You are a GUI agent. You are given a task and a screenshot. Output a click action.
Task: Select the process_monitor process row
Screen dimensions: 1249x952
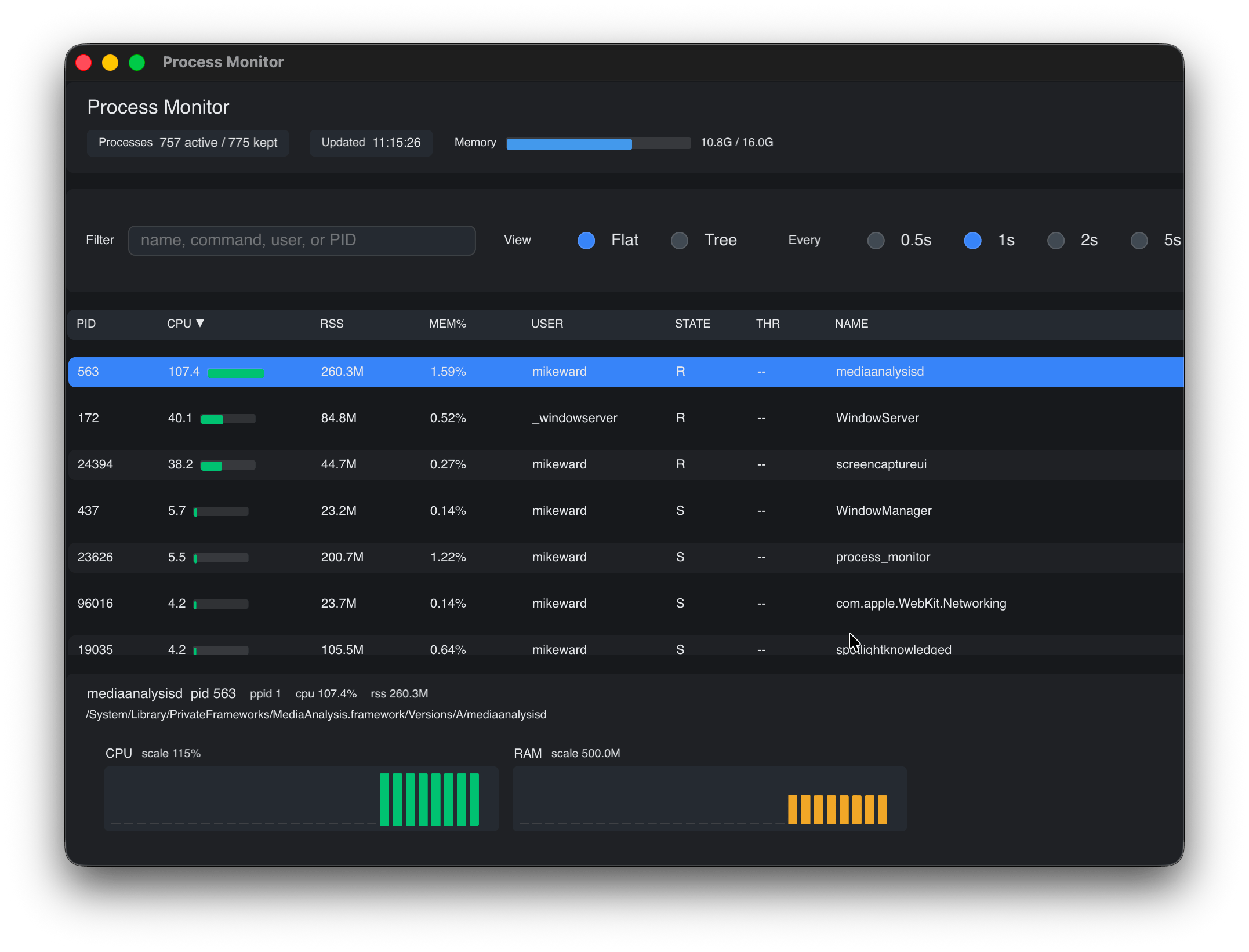click(626, 557)
